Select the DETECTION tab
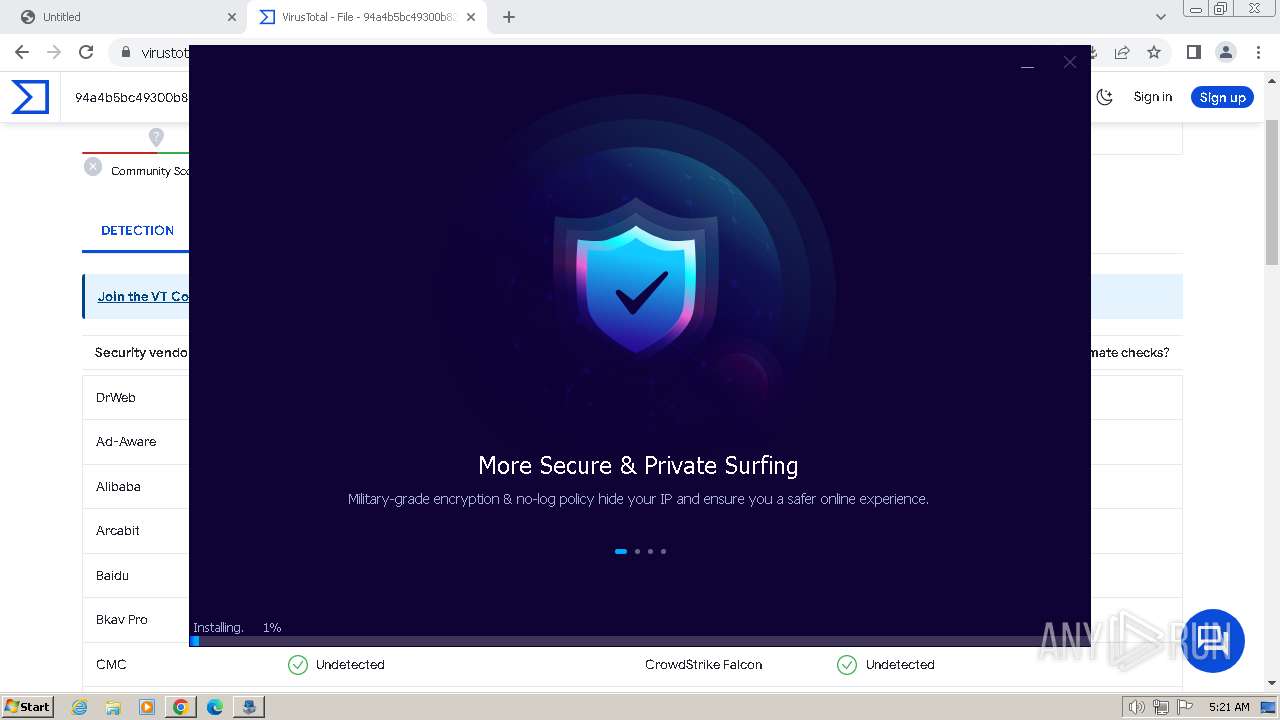This screenshot has height=720, width=1280. [x=137, y=230]
